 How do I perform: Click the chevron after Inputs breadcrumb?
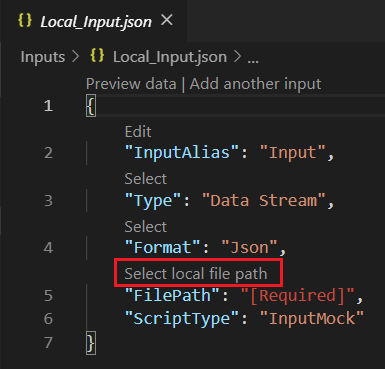coord(76,57)
